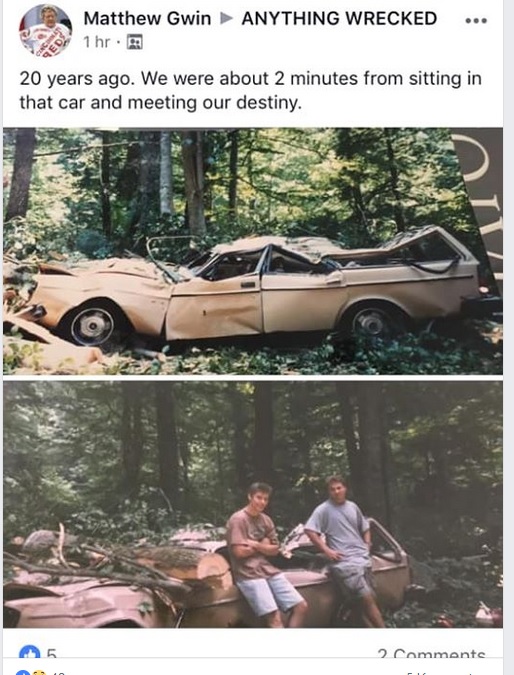
Task: Click the arrow between name and group
Action: [x=226, y=19]
